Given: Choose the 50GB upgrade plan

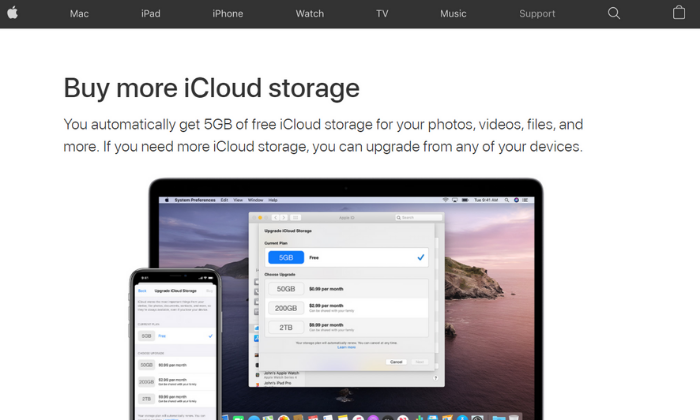Looking at the screenshot, I should (x=346, y=289).
